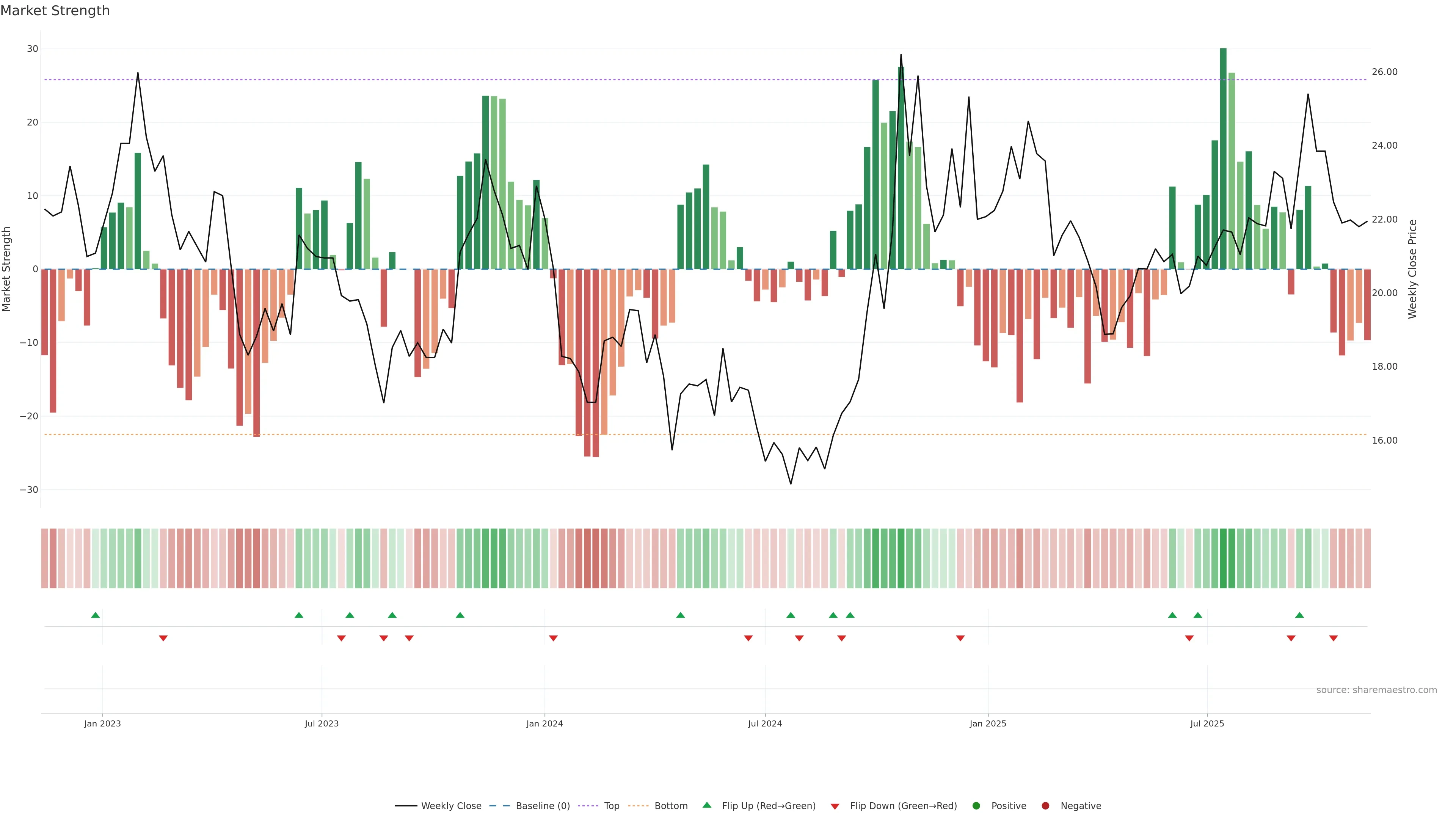Screen dimensions: 1456x819
Task: Select the Jan 2024 x-axis label
Action: coord(544,723)
